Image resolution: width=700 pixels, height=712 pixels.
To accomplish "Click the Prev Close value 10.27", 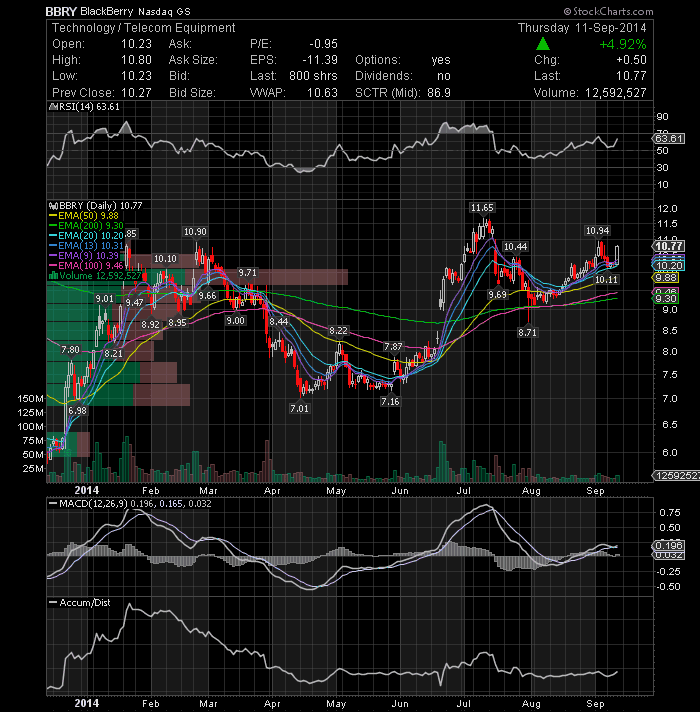I will (136, 93).
